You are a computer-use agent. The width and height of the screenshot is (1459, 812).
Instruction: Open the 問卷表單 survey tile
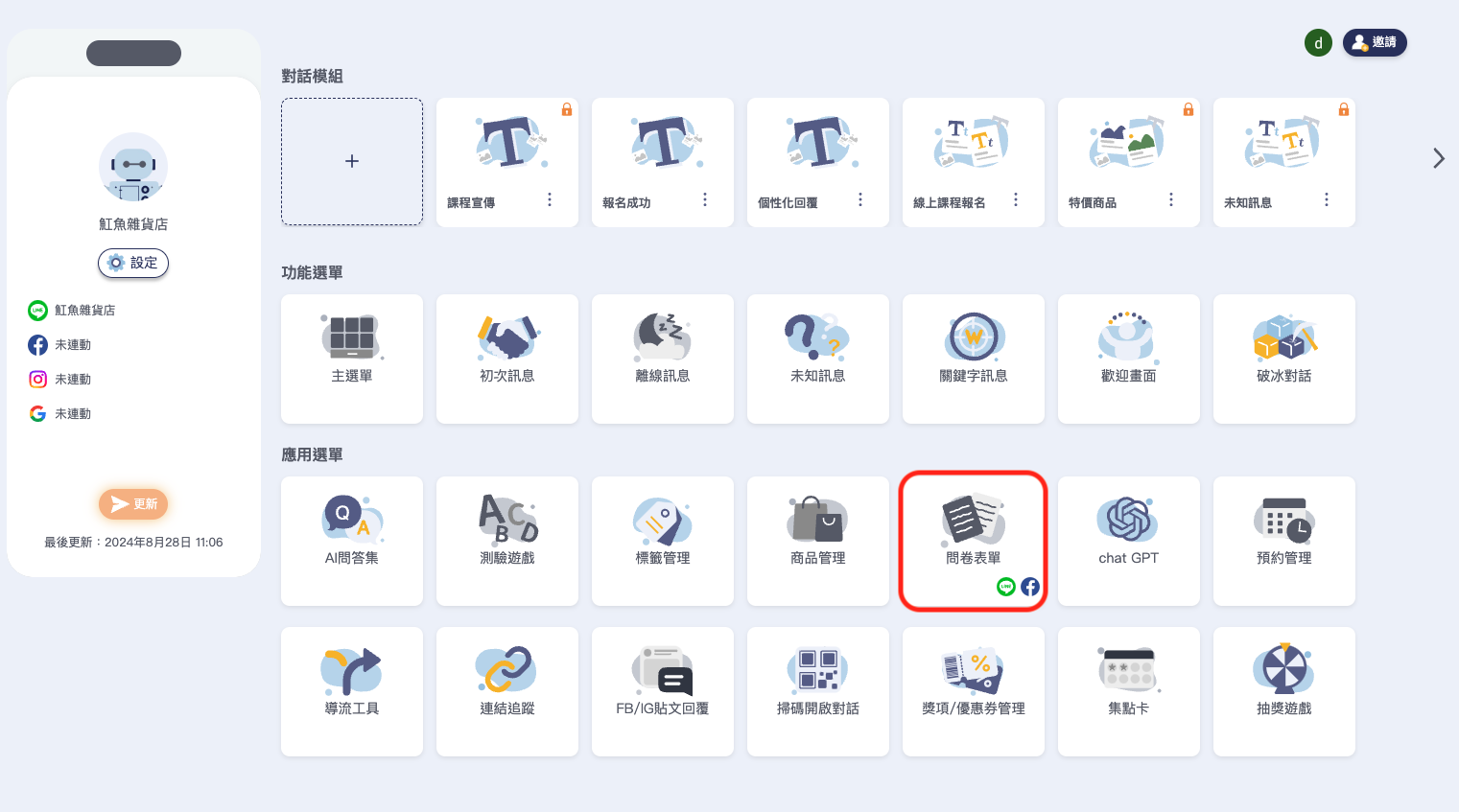(973, 539)
